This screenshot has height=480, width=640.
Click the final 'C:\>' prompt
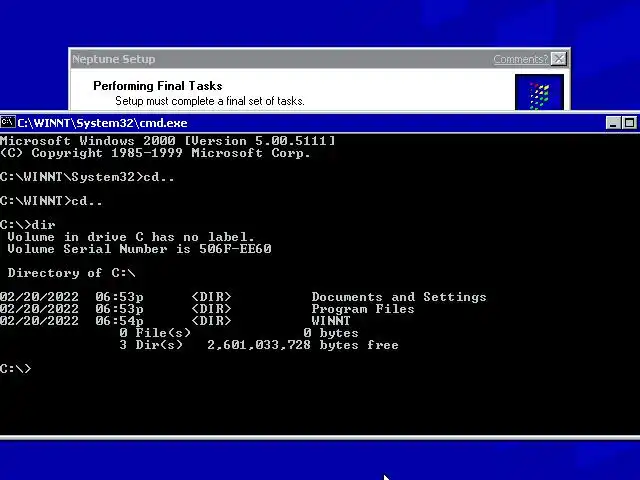(x=16, y=369)
